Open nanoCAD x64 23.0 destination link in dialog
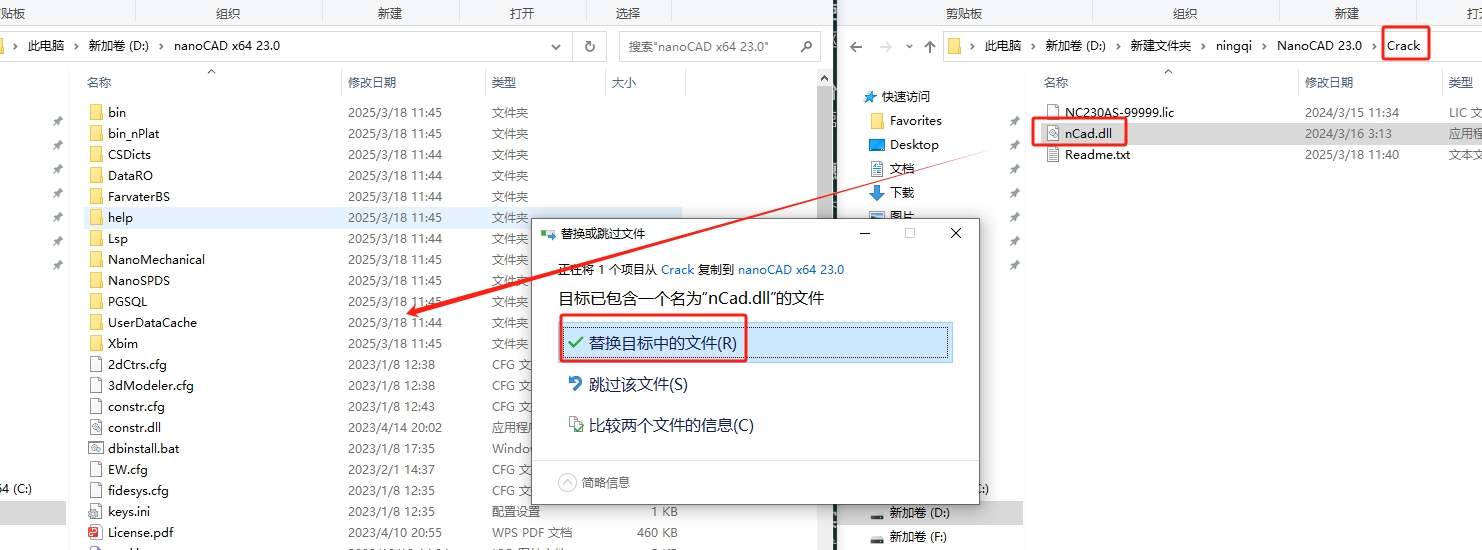This screenshot has width=1482, height=550. (791, 269)
